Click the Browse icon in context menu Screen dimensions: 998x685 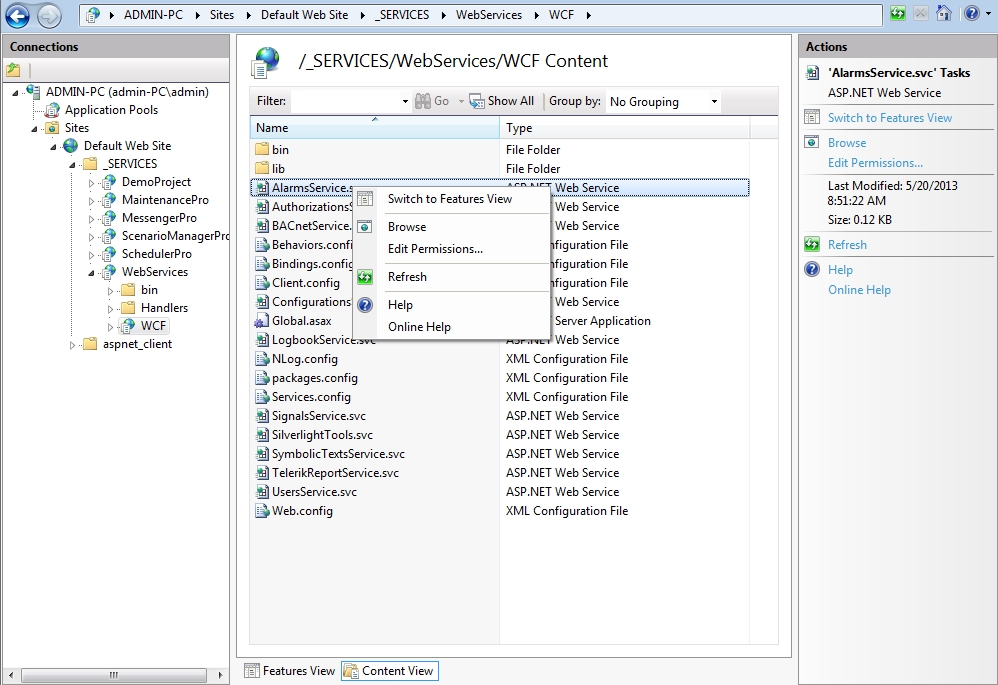pos(365,227)
